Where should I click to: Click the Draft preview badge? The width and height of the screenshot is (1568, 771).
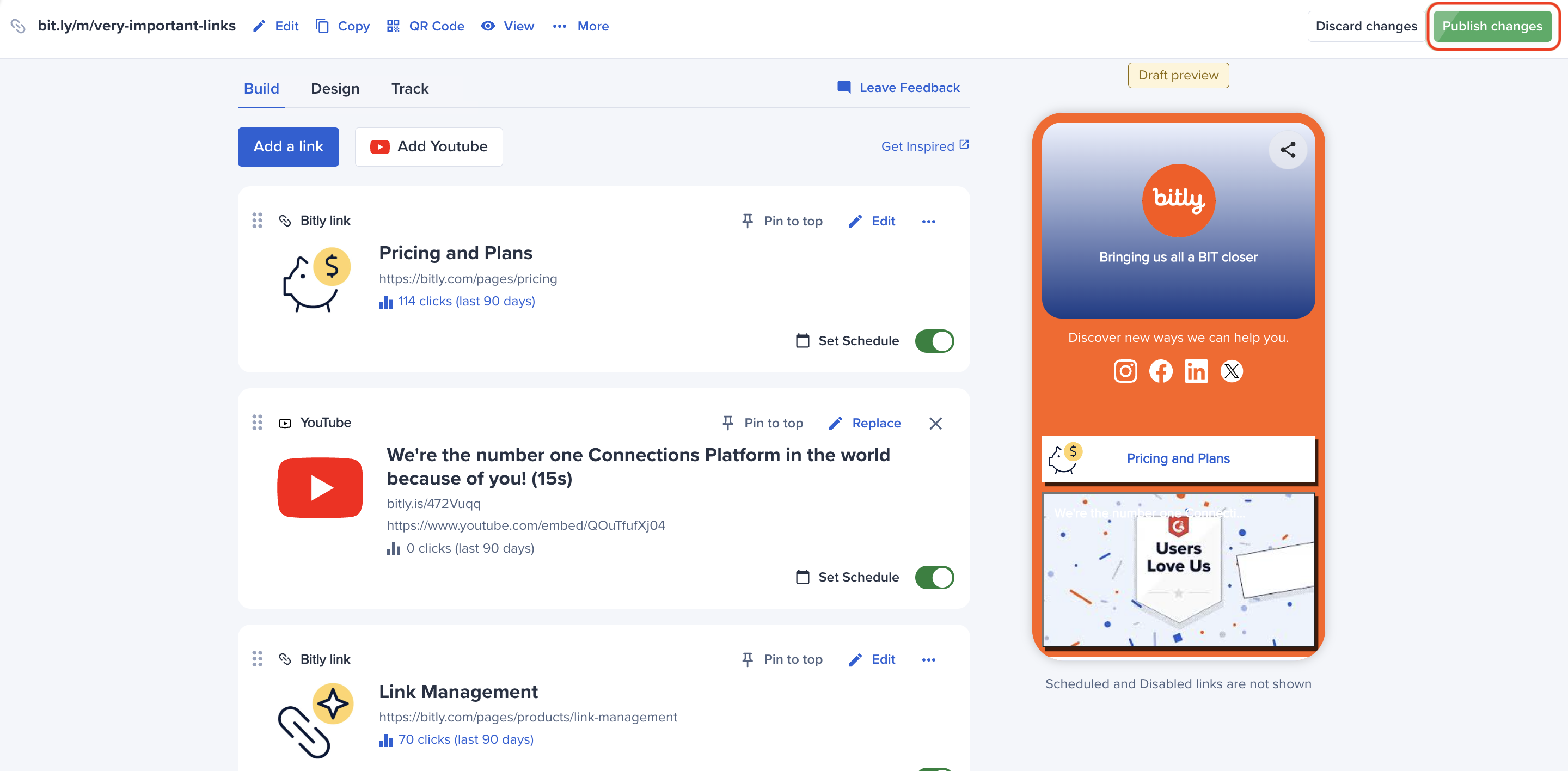(1178, 76)
